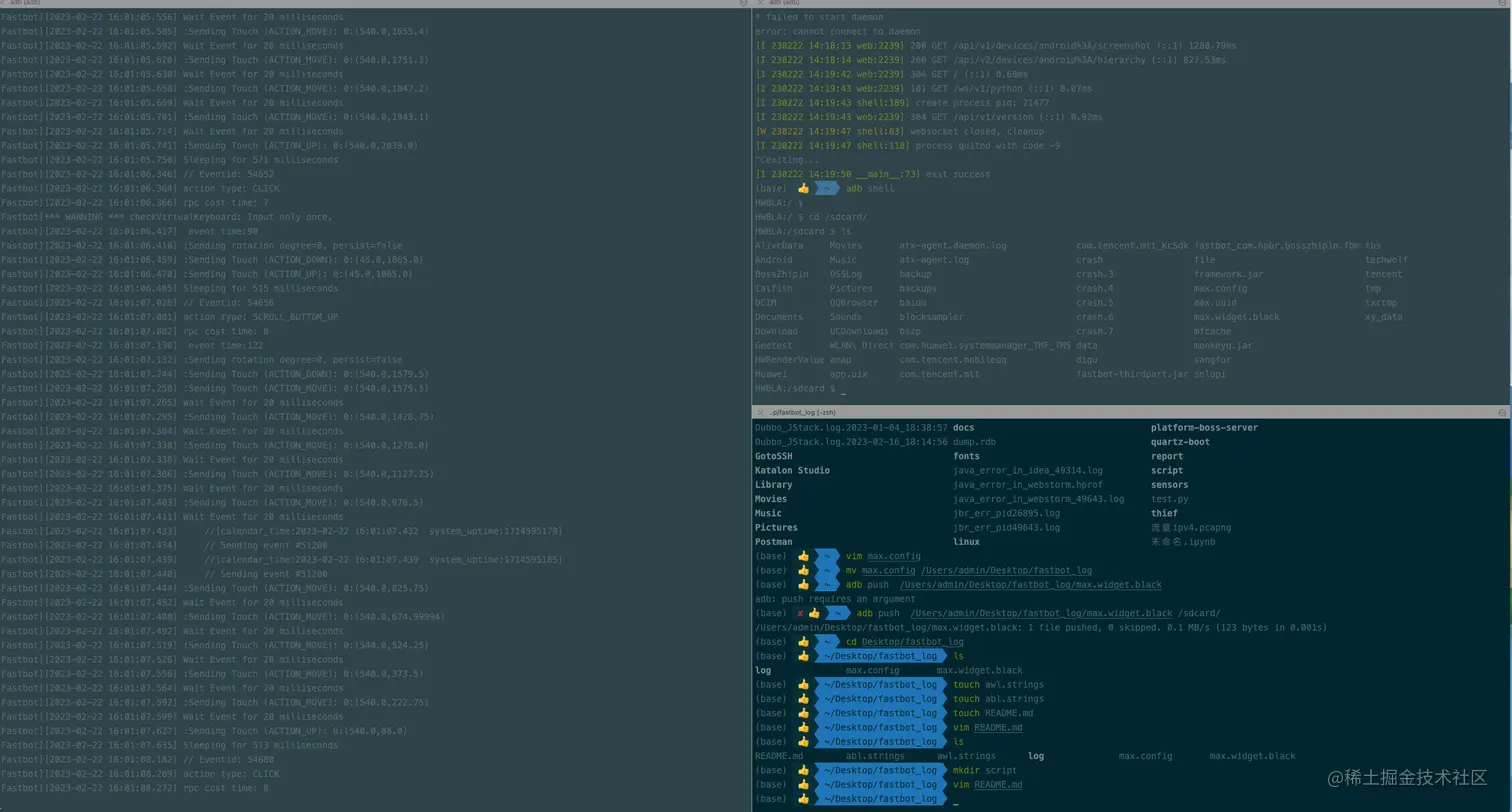Select 'Postman' directory name
Viewport: 1512px width, 812px height.
click(x=774, y=542)
